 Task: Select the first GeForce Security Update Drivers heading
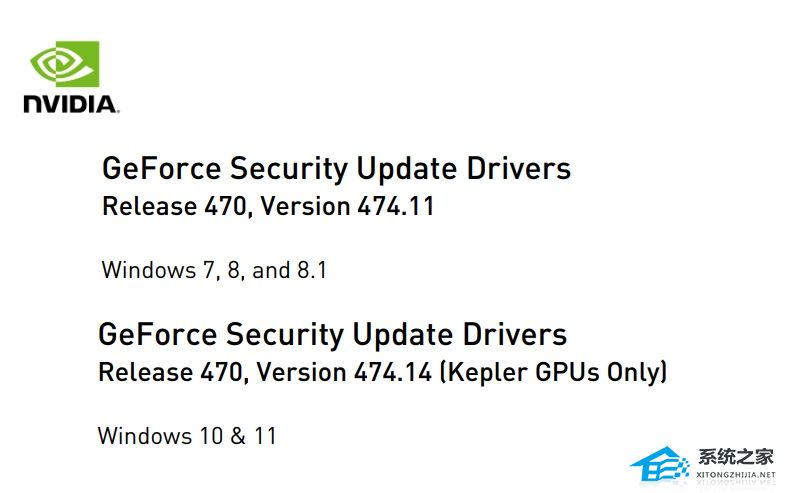pyautogui.click(x=337, y=168)
